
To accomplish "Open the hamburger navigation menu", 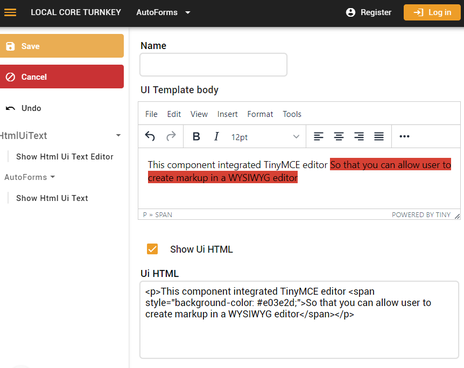I will [10, 12].
